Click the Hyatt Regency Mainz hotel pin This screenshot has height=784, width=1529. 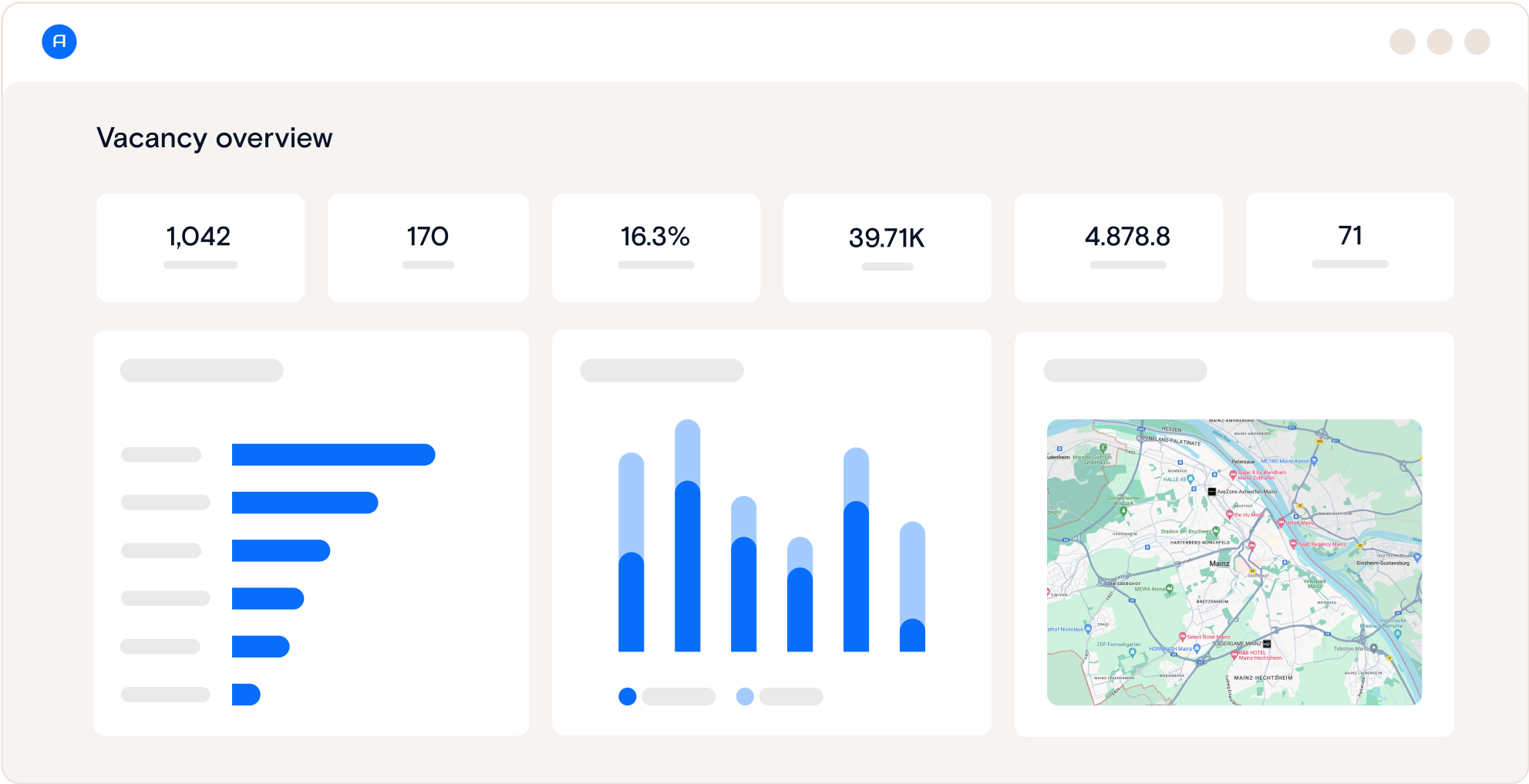(1293, 545)
